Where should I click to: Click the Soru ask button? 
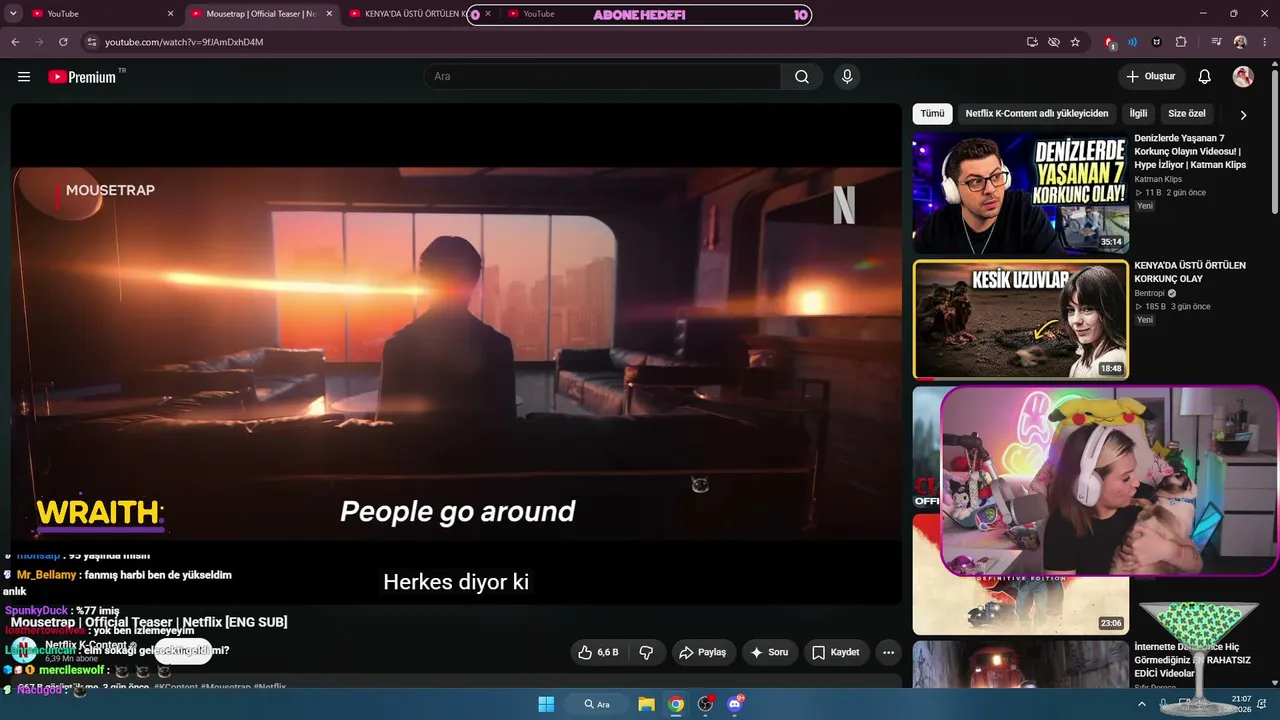pos(770,652)
